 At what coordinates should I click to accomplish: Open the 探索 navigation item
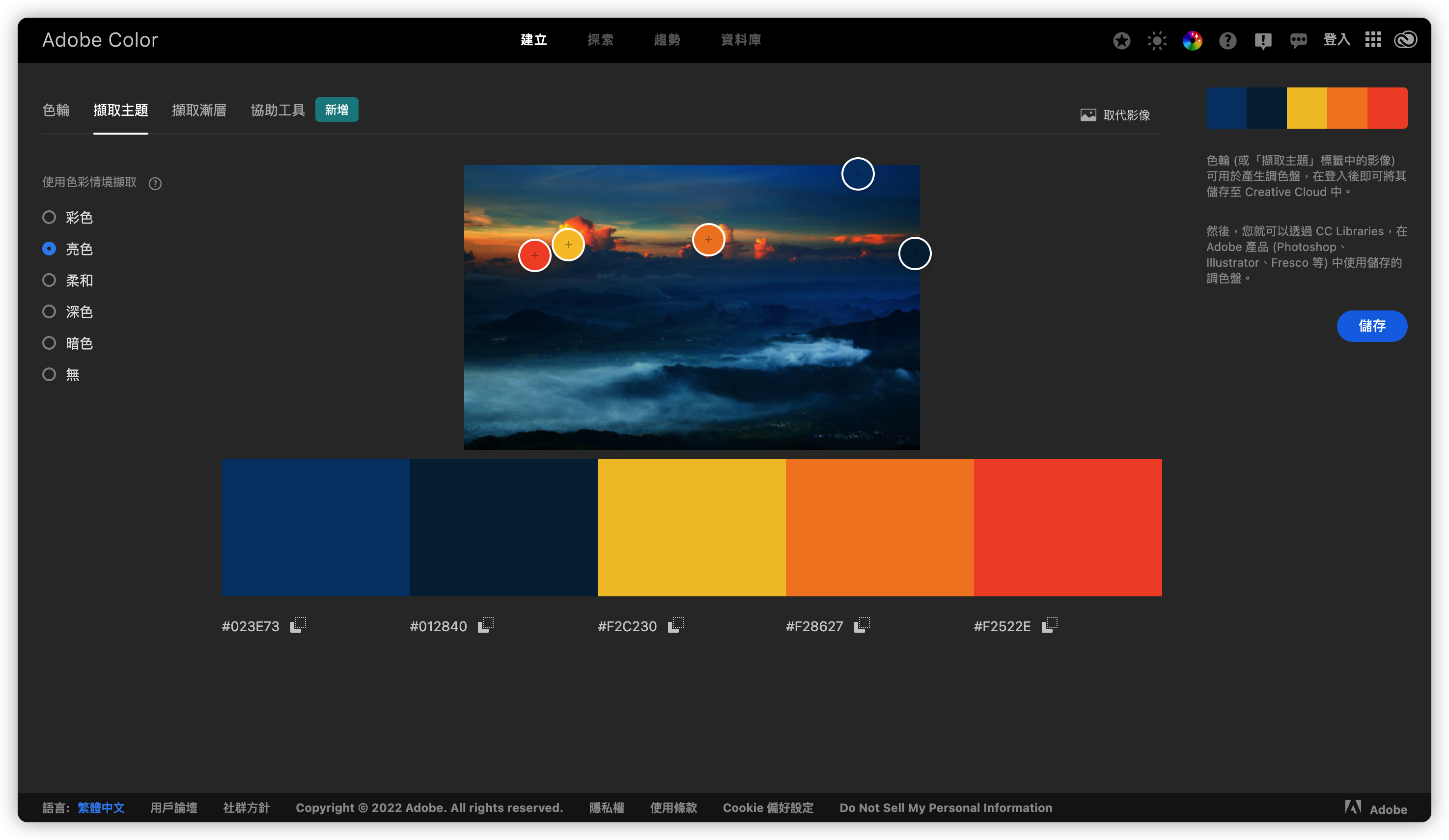[x=600, y=40]
